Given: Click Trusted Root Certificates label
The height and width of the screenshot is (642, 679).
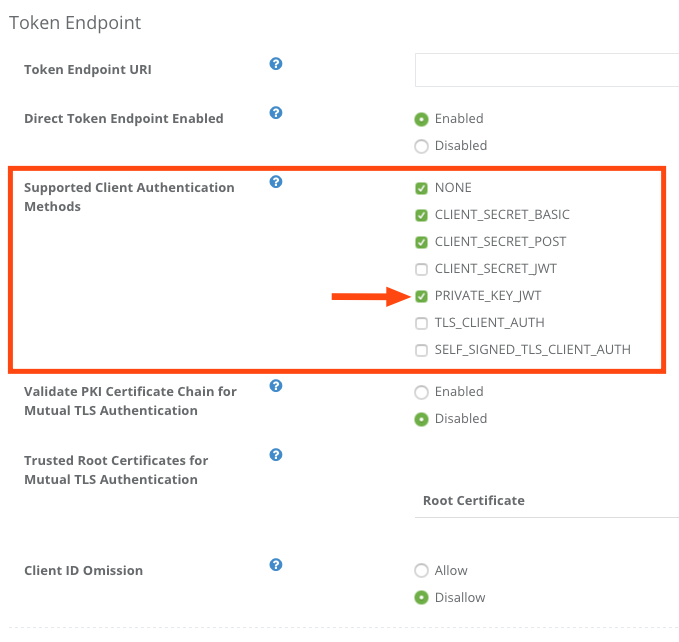Looking at the screenshot, I should click(x=116, y=470).
